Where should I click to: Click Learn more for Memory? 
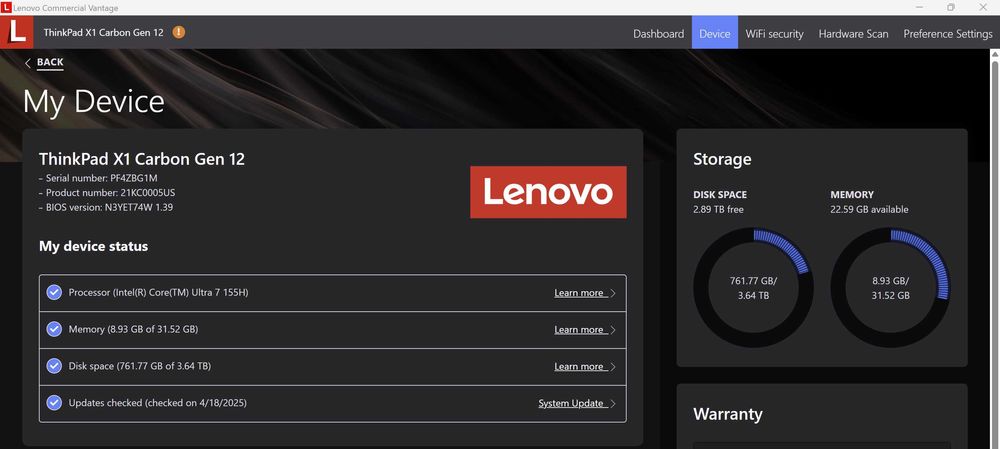579,330
